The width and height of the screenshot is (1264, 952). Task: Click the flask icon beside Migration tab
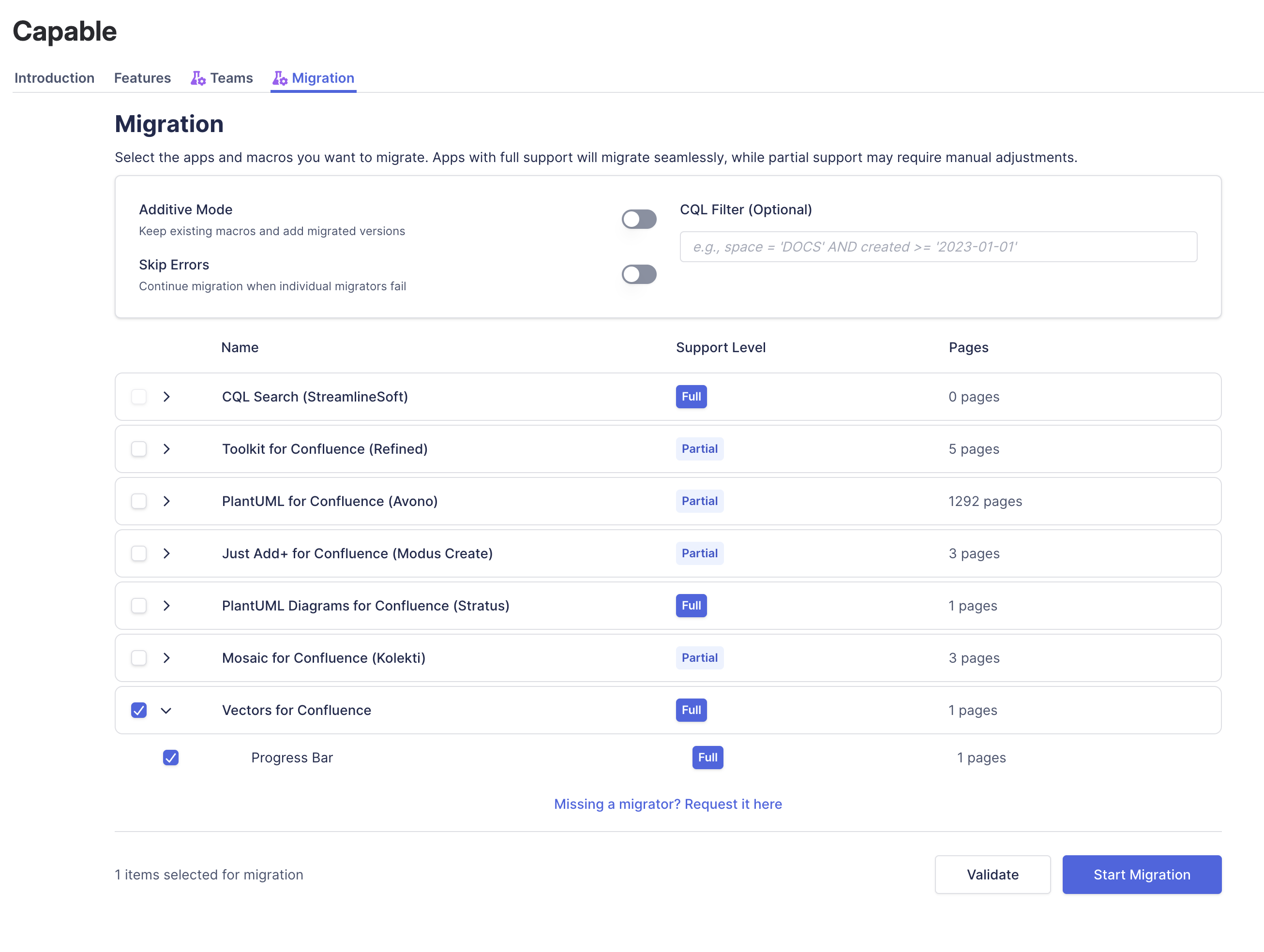[x=279, y=78]
